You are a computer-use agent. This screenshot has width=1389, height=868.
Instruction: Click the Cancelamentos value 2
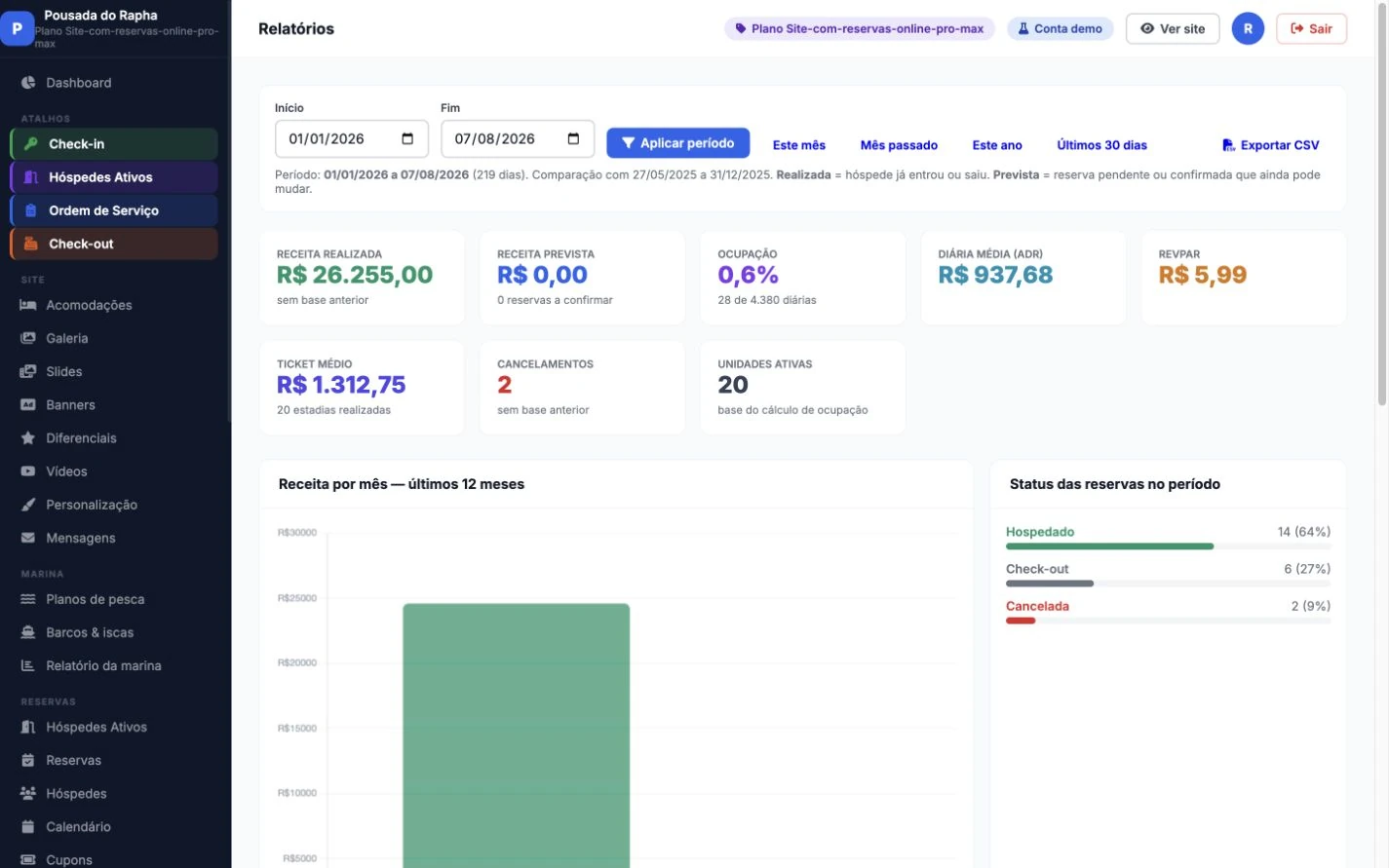[504, 385]
